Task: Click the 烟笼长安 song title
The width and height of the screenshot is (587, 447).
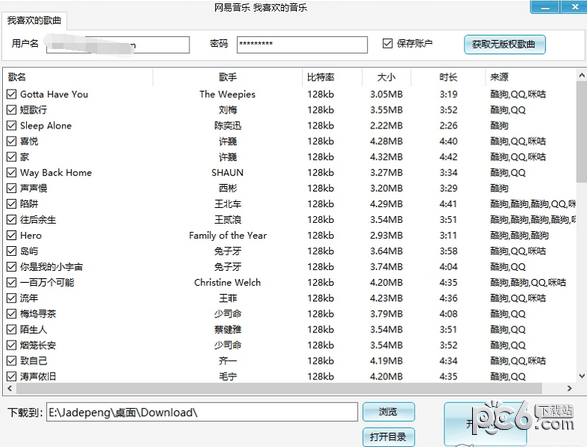Action: click(38, 345)
